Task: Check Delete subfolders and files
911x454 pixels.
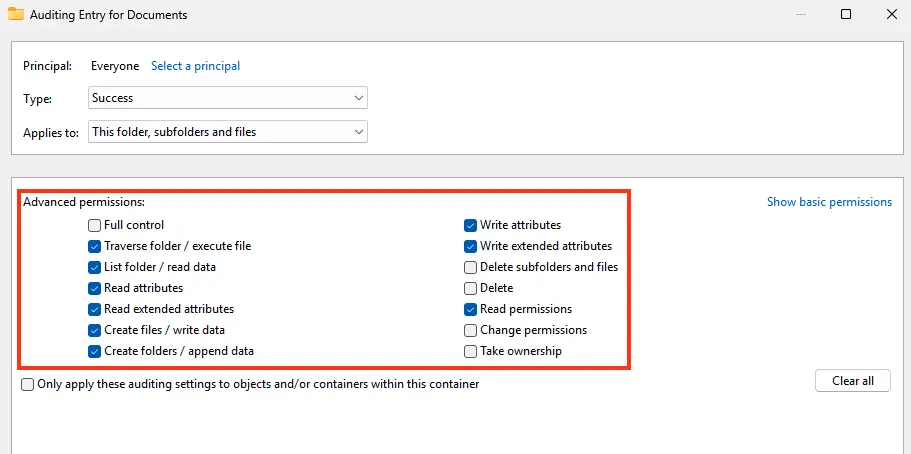Action: pos(471,267)
